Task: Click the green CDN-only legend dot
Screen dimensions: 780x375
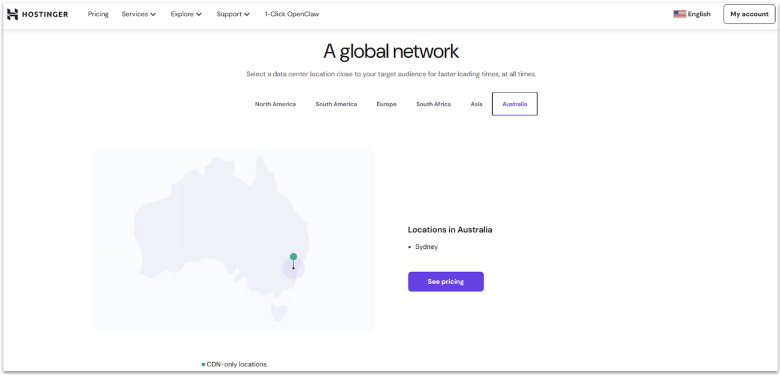Action: (203, 365)
